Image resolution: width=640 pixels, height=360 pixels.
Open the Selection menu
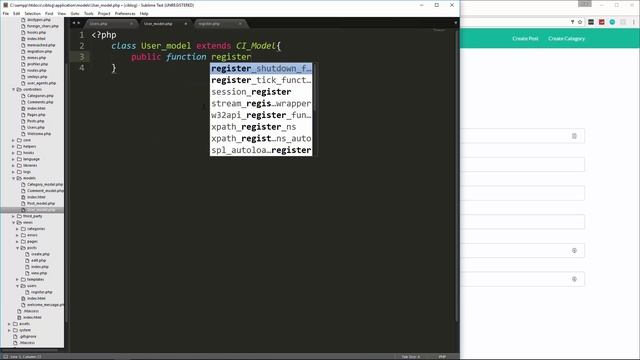(x=32, y=13)
